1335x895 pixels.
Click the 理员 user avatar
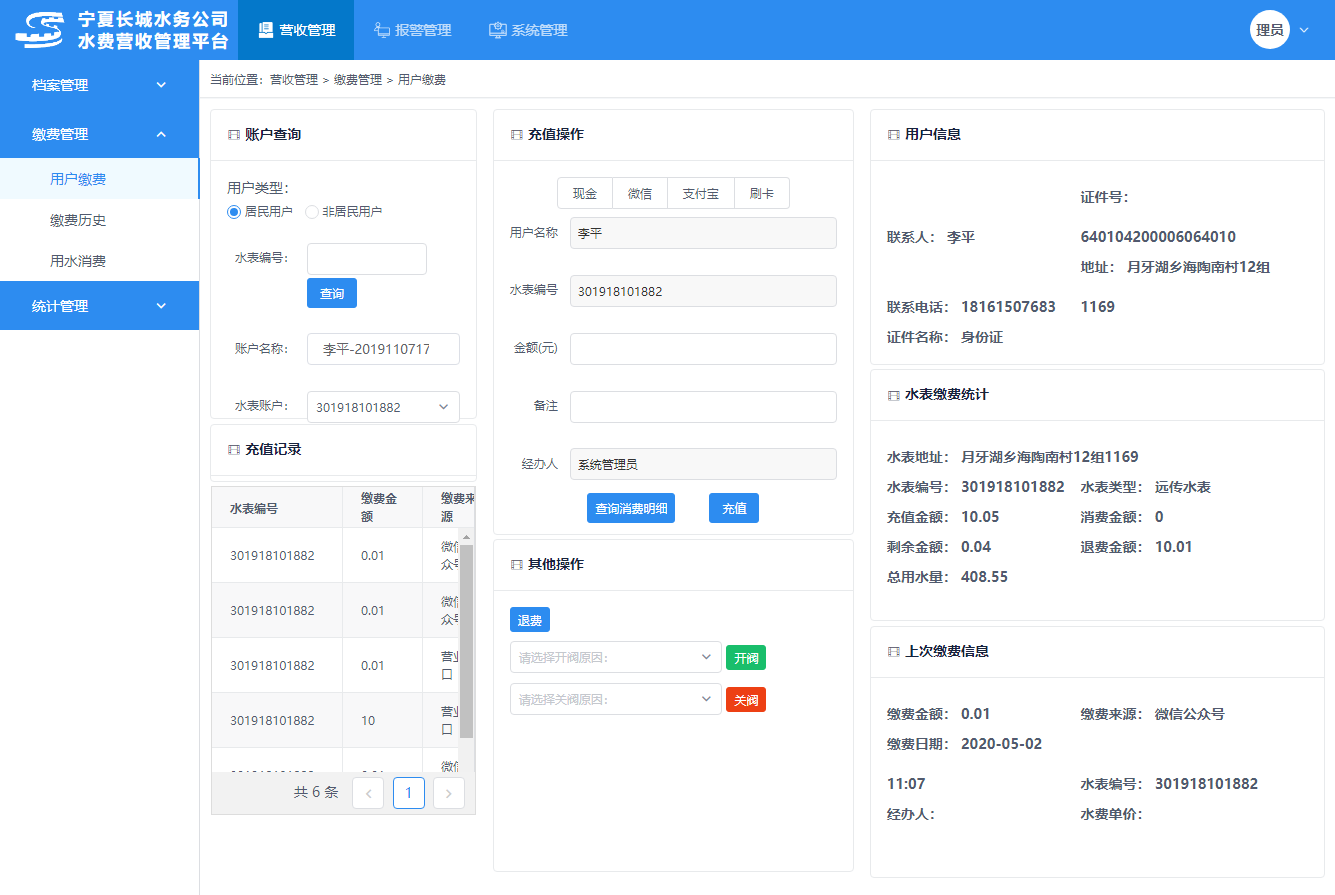[1269, 30]
